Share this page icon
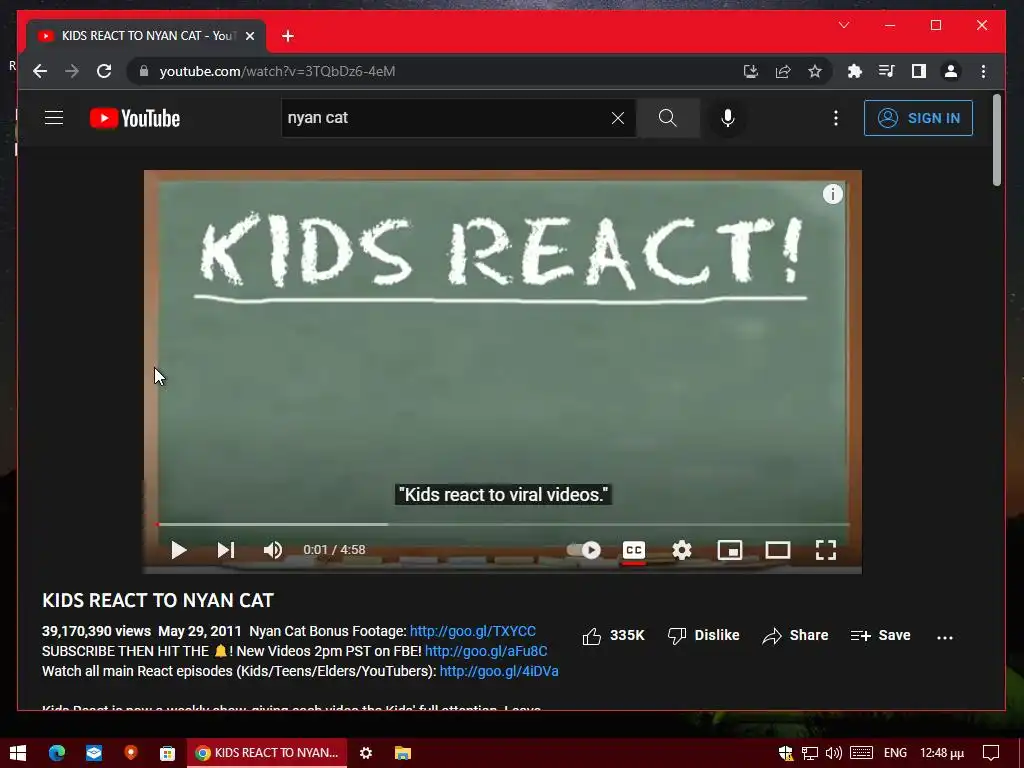The height and width of the screenshot is (768, 1024). (x=782, y=71)
